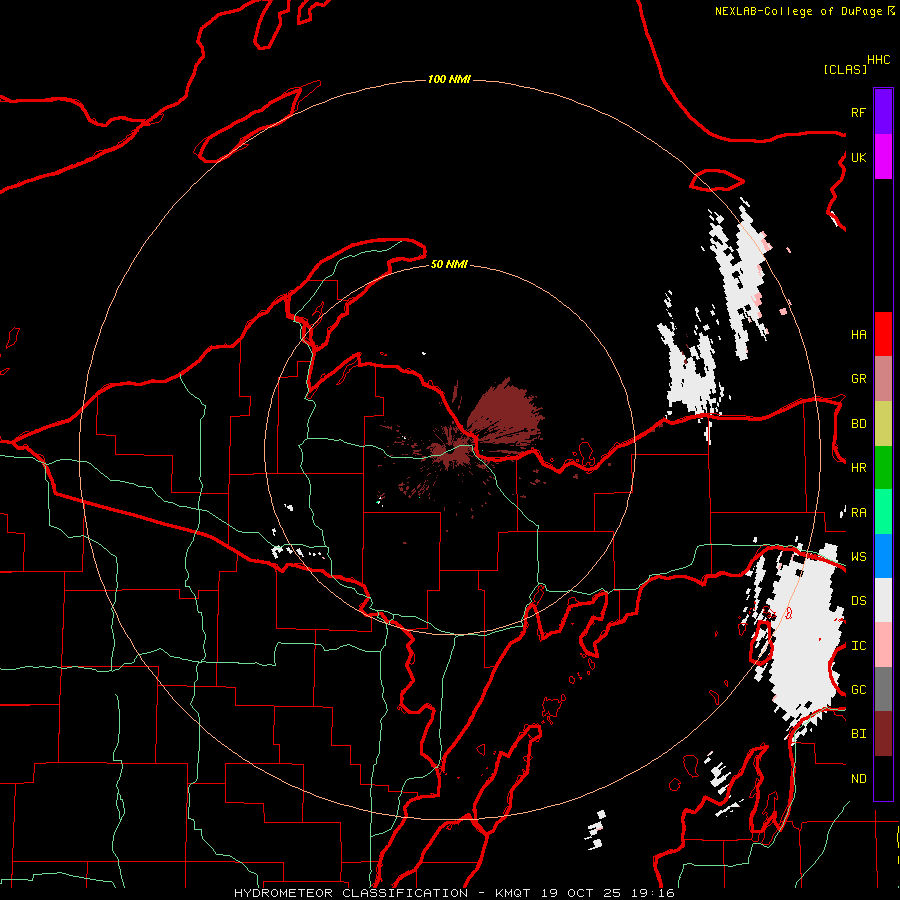
Task: Click the ND black legend swatch
Action: [x=883, y=778]
